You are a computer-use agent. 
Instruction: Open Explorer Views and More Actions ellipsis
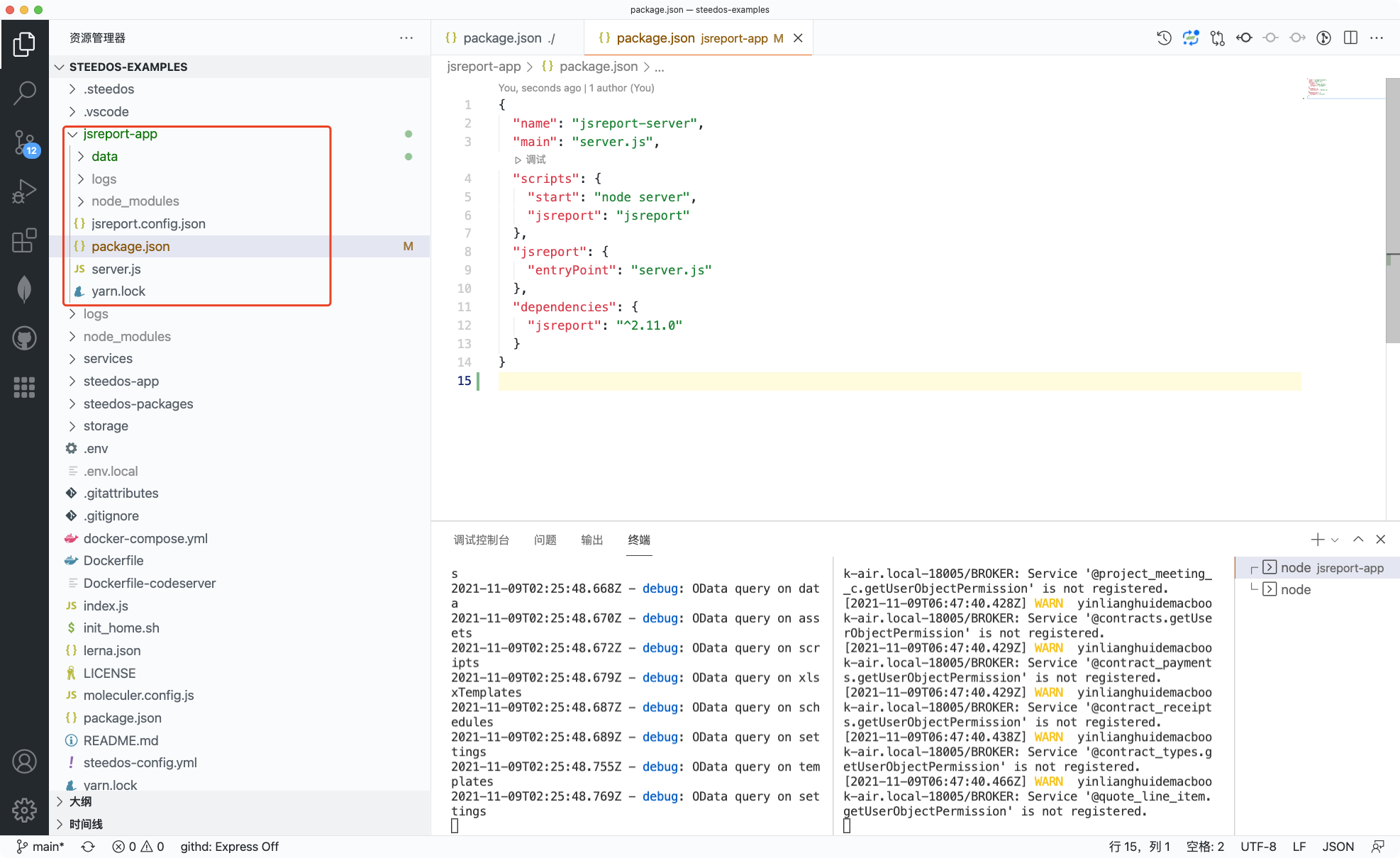coord(406,38)
